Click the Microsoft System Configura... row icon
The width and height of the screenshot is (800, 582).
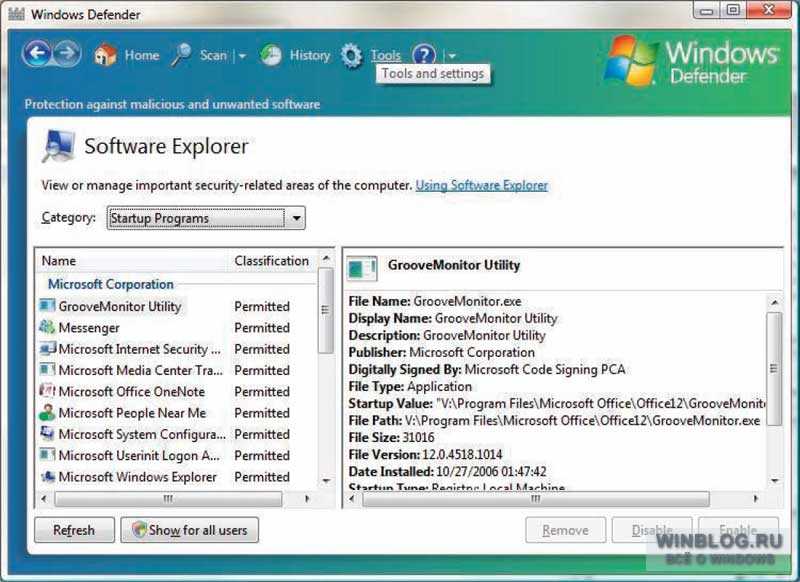47,434
